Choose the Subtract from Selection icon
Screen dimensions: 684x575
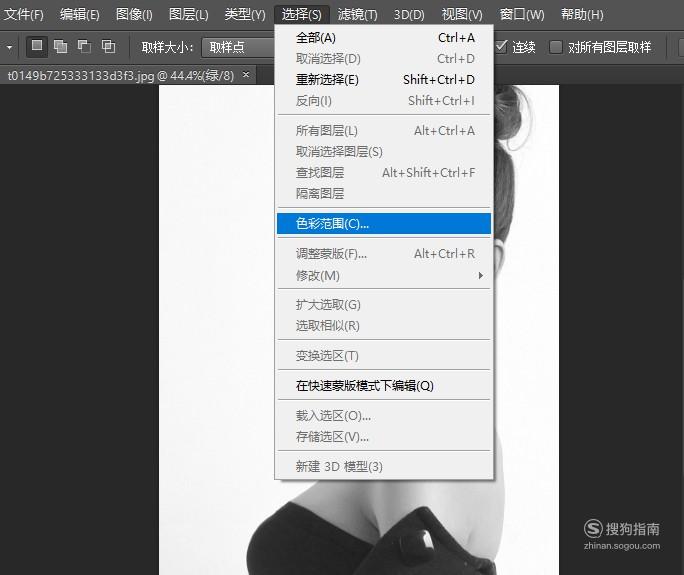coord(84,46)
